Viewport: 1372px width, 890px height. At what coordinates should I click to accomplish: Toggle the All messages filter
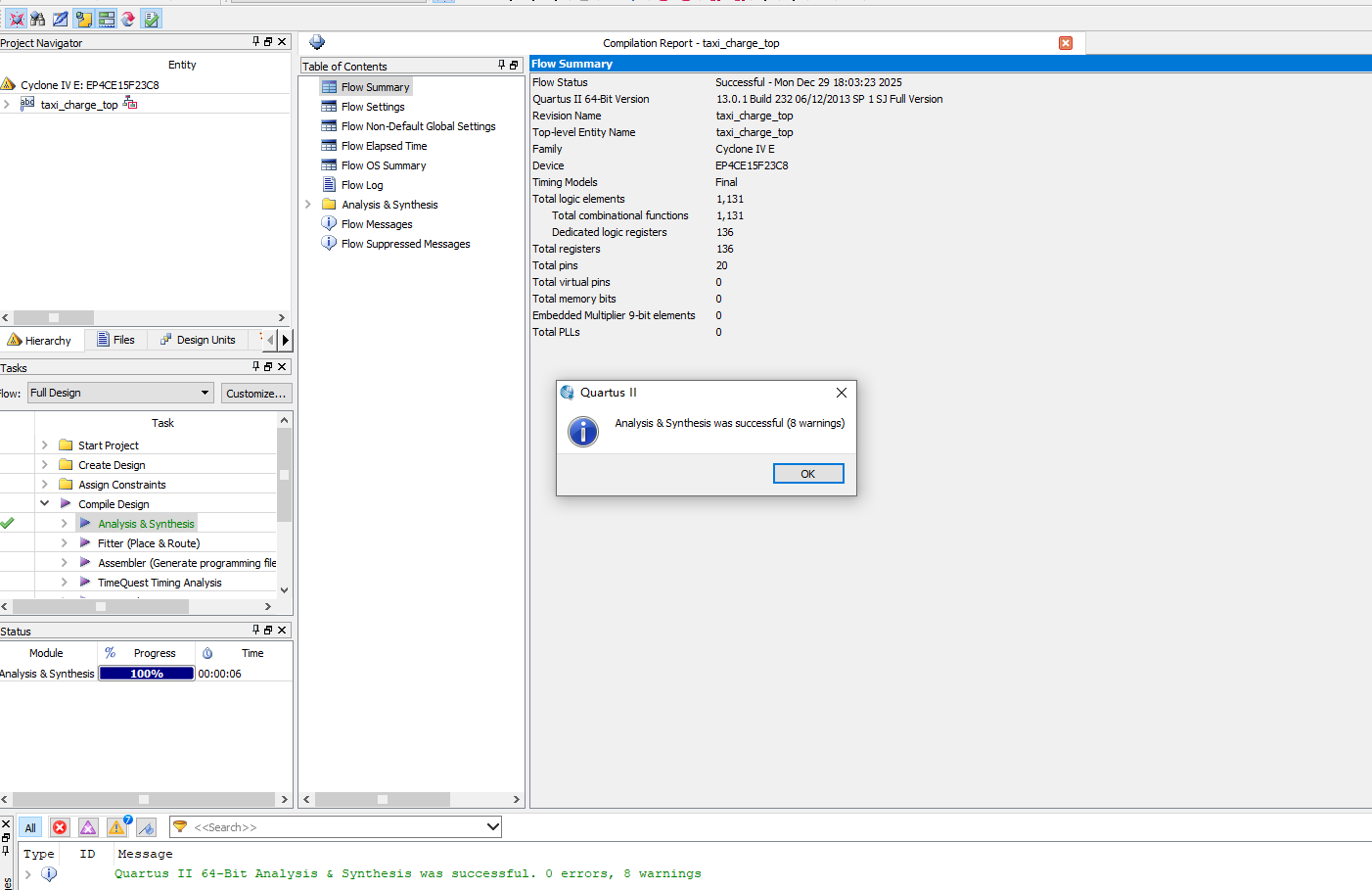click(30, 827)
